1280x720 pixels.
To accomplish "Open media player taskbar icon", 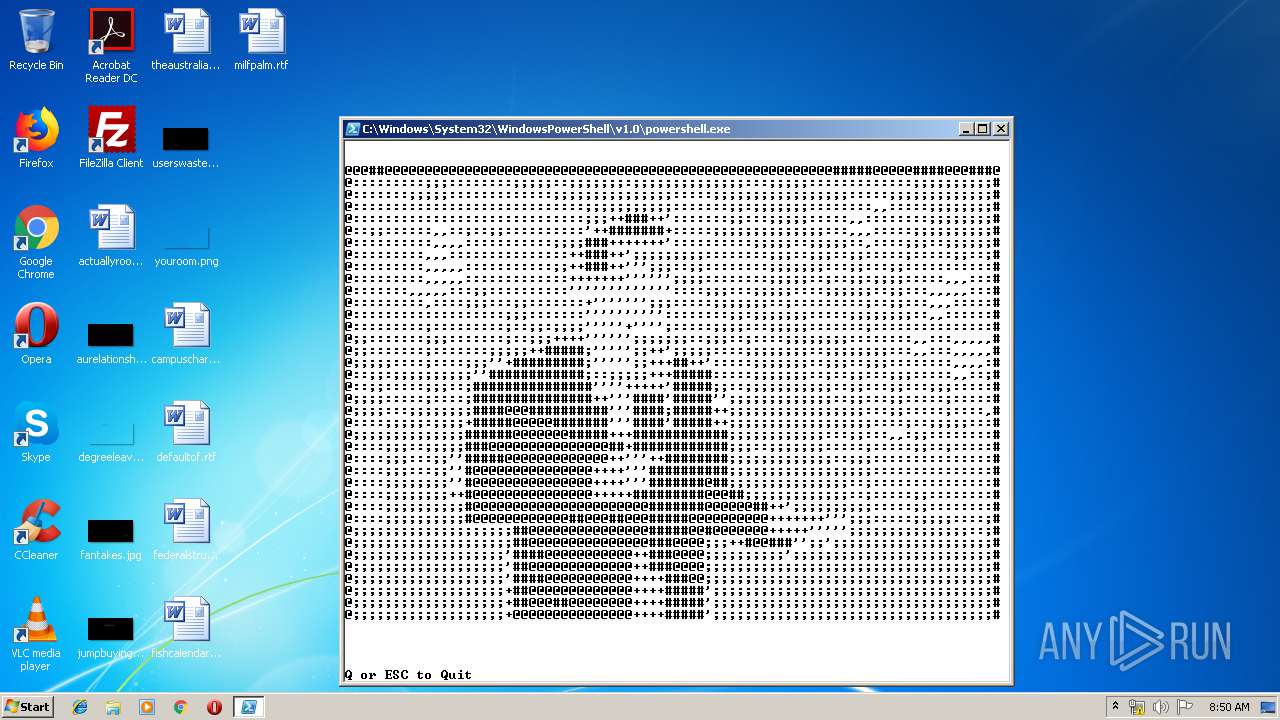I will pyautogui.click(x=147, y=707).
